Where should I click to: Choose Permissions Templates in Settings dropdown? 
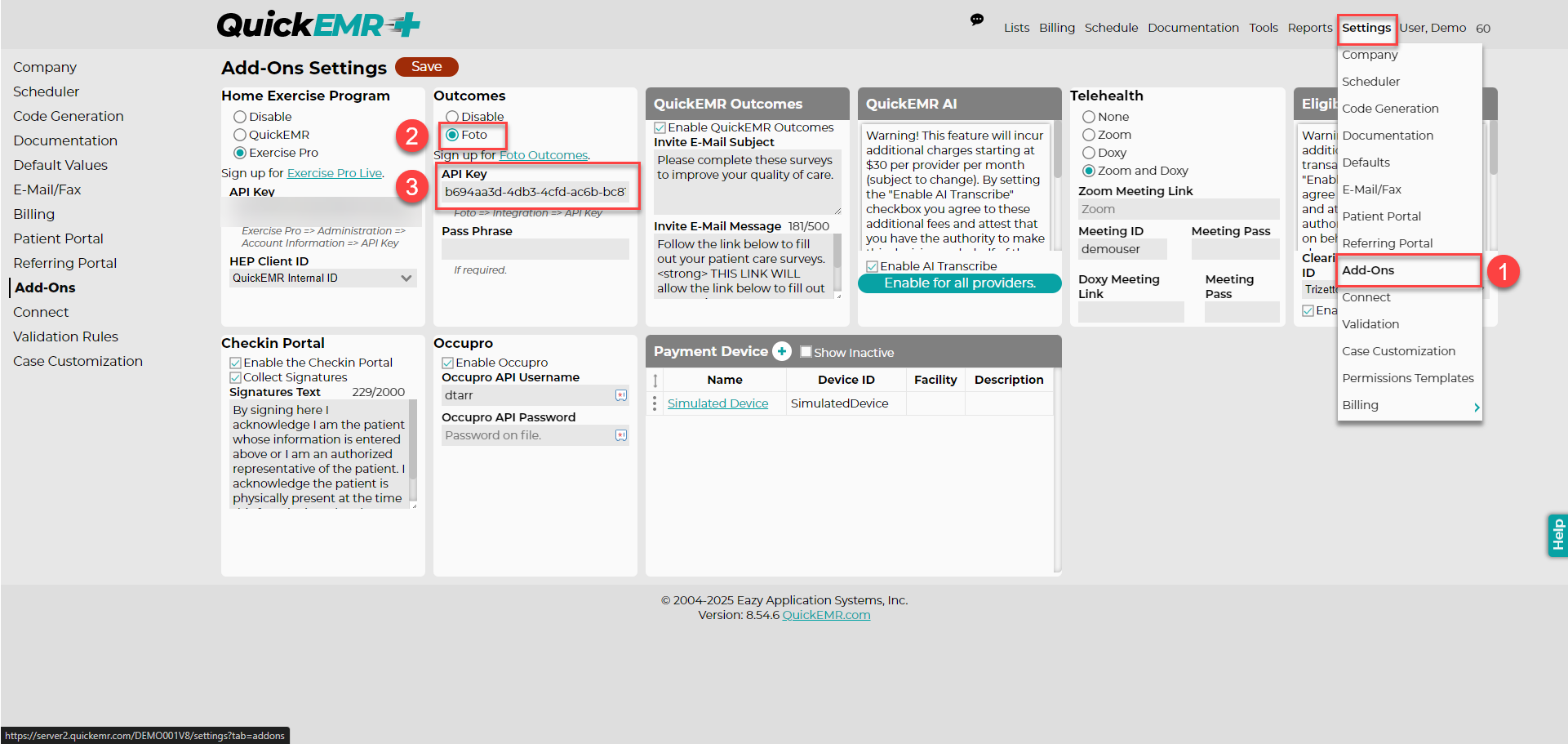pyautogui.click(x=1410, y=378)
